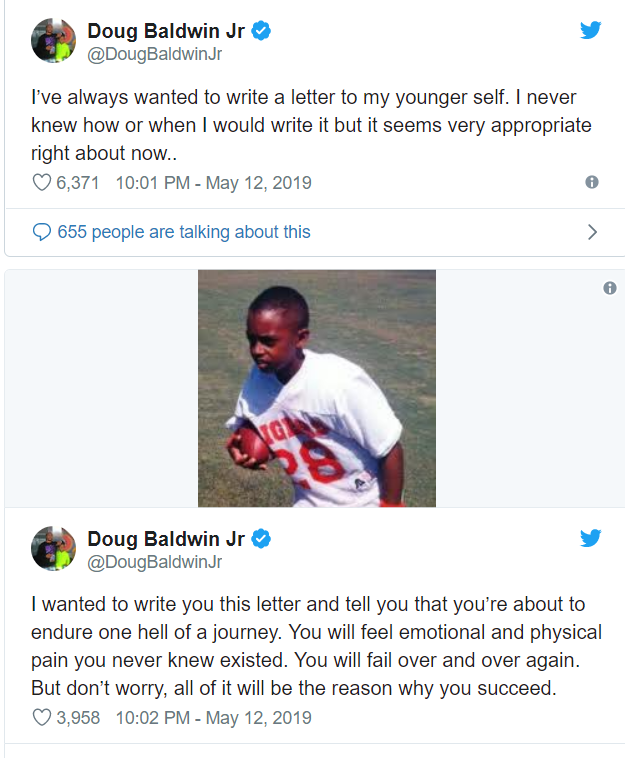This screenshot has width=625, height=758.
Task: Like the first tweet with heart icon
Action: [x=42, y=182]
